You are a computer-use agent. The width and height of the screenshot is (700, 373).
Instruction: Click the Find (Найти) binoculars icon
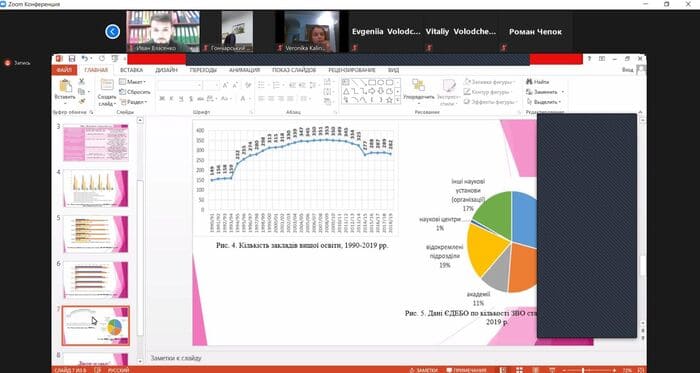pyautogui.click(x=529, y=82)
